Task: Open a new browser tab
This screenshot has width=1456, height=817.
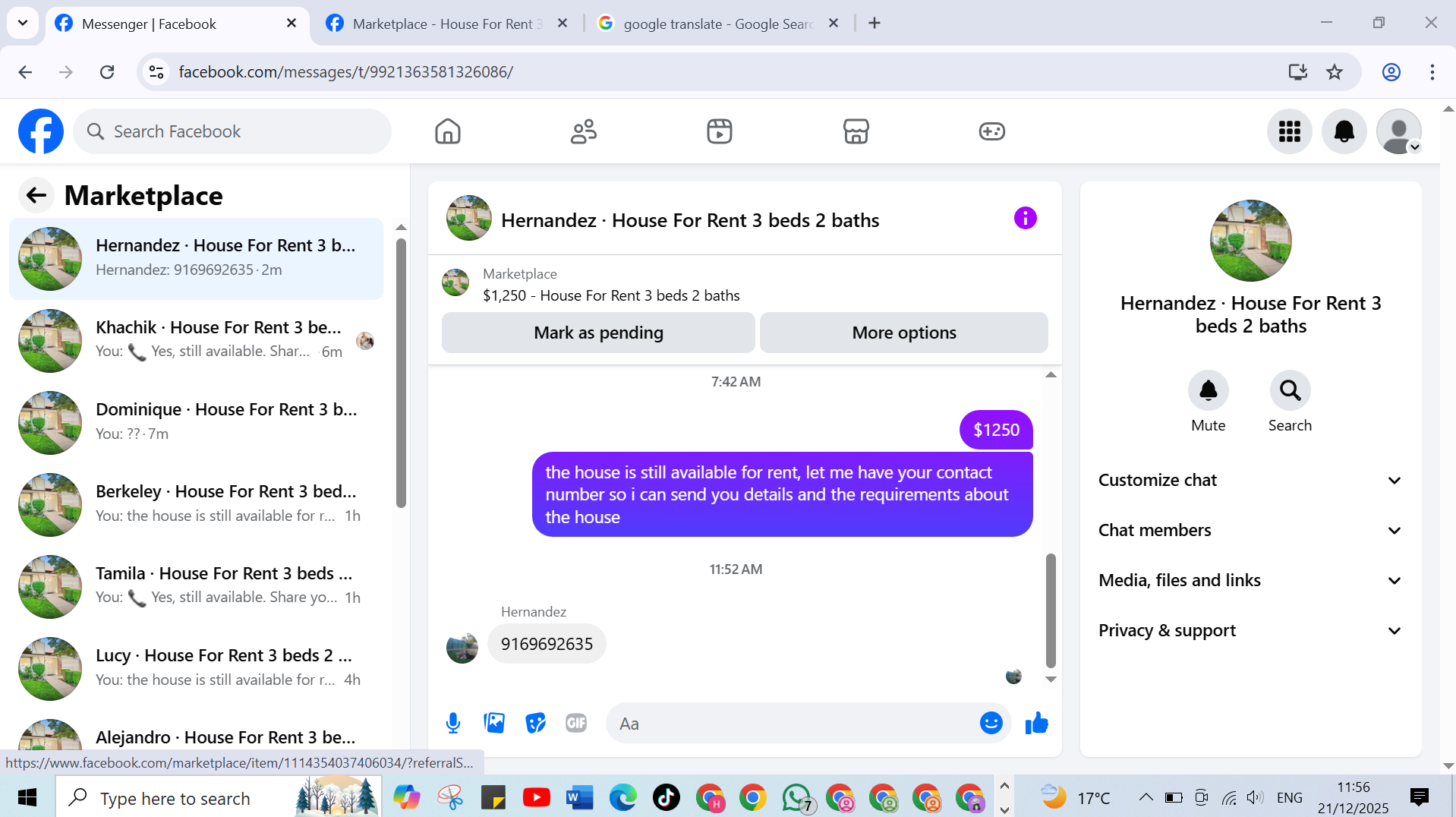Action: coord(875,24)
